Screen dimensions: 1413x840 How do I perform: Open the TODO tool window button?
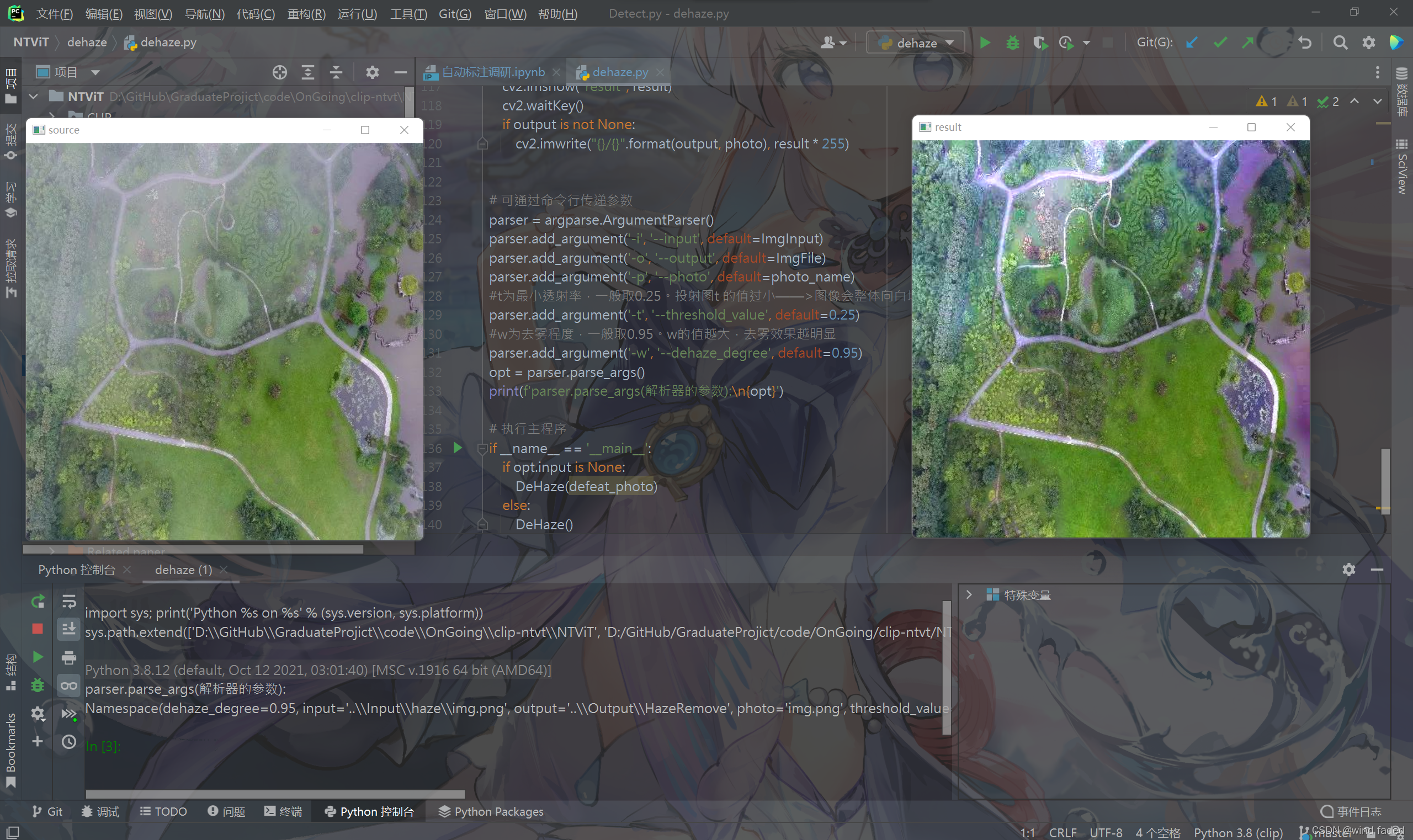(163, 811)
